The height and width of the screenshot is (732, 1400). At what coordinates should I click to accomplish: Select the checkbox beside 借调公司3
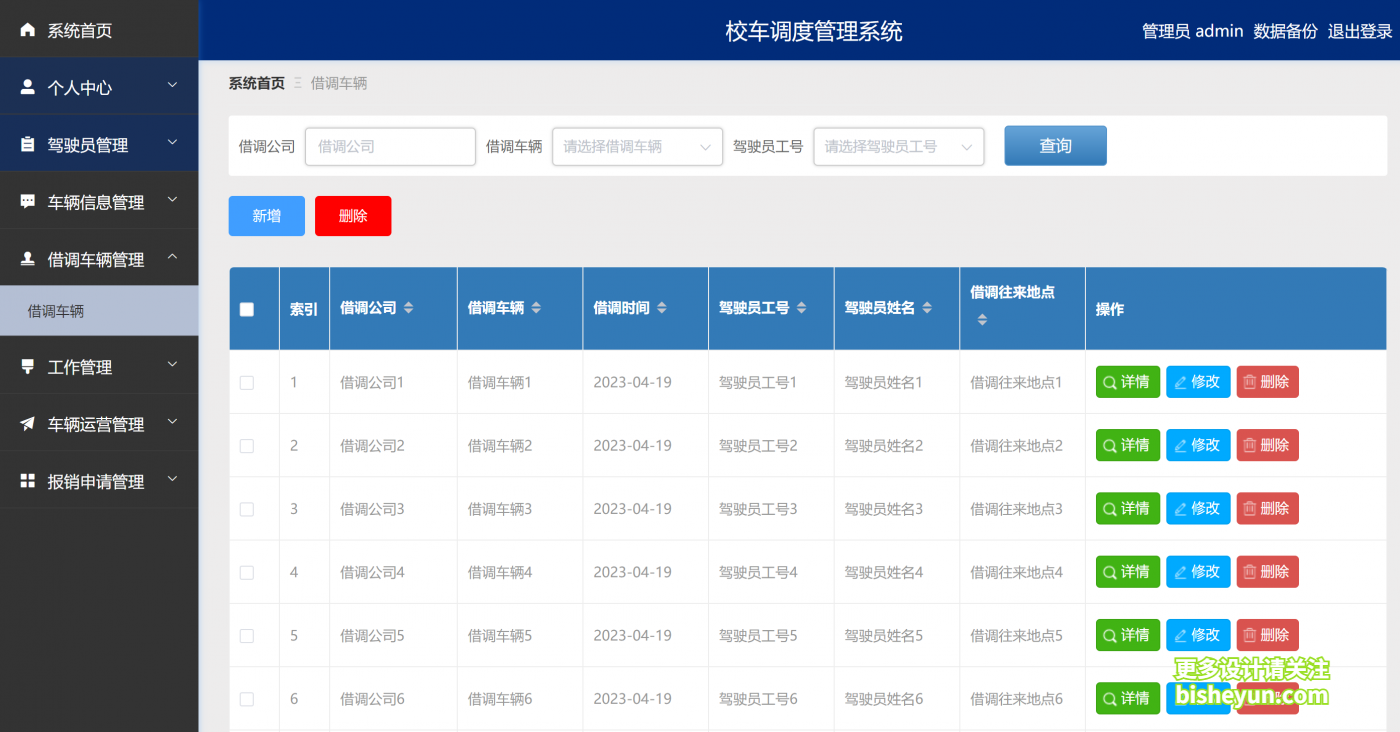(245, 508)
